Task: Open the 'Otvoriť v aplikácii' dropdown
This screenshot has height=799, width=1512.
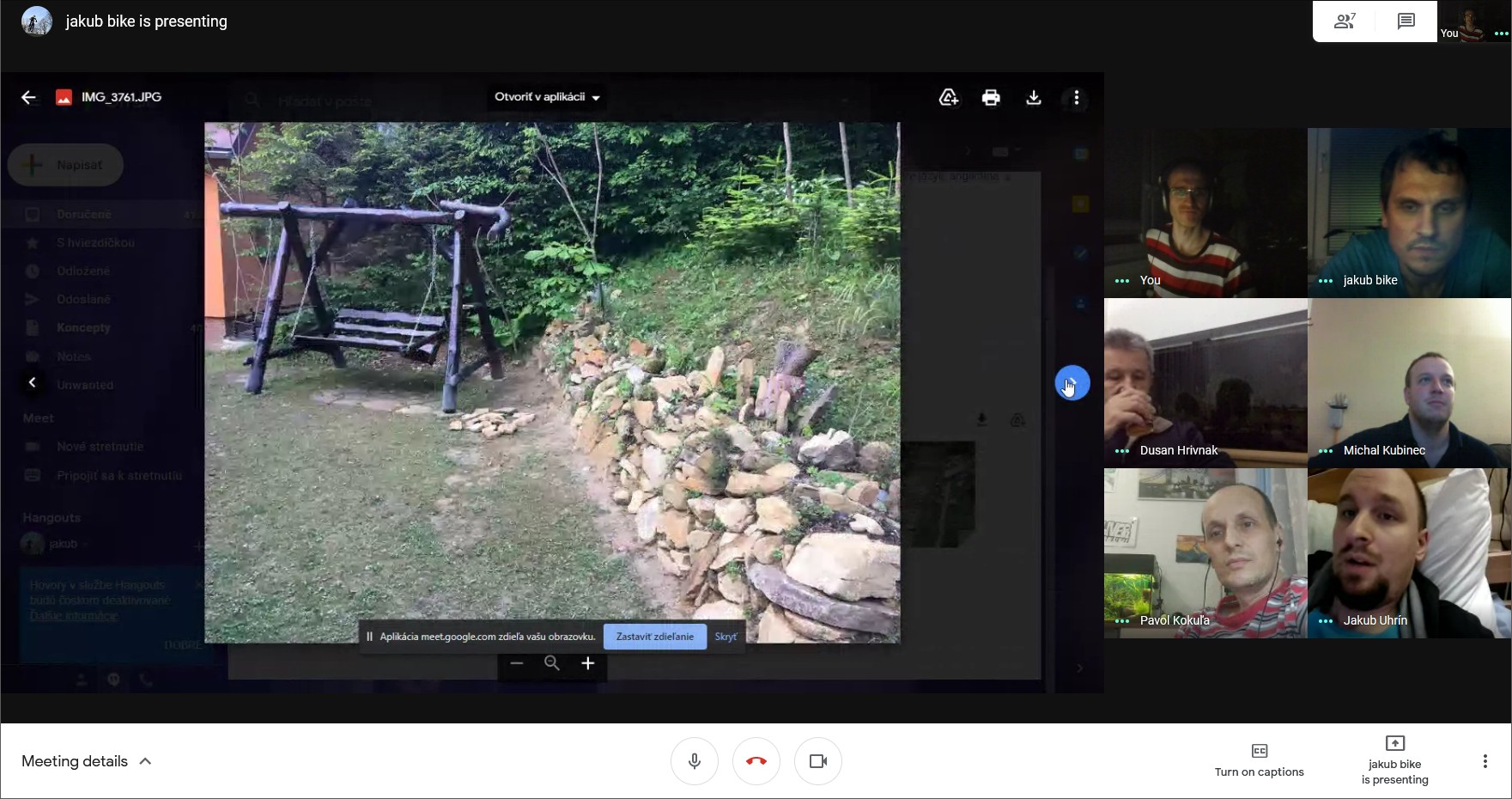Action: point(547,97)
